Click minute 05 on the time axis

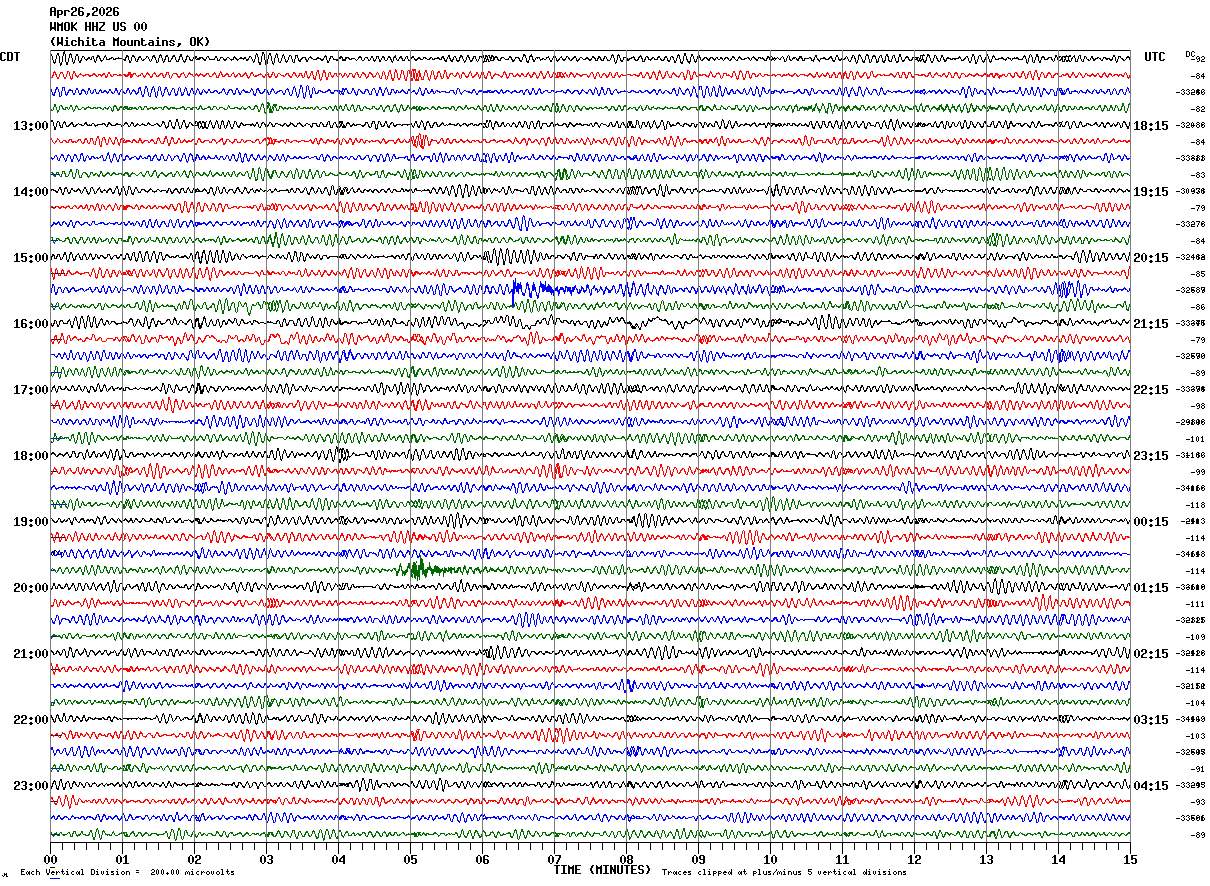[410, 860]
